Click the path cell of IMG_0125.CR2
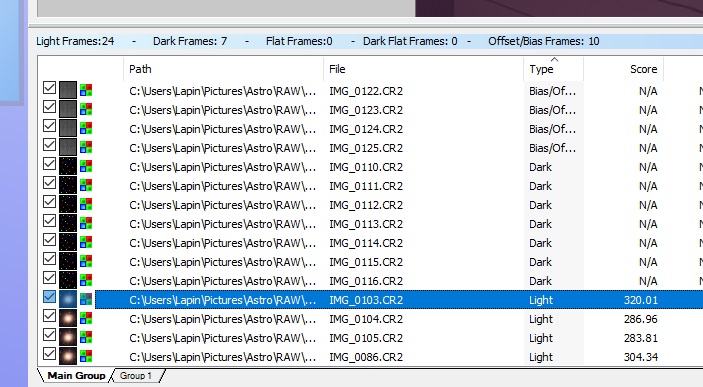Image resolution: width=703 pixels, height=387 pixels. click(x=222, y=148)
